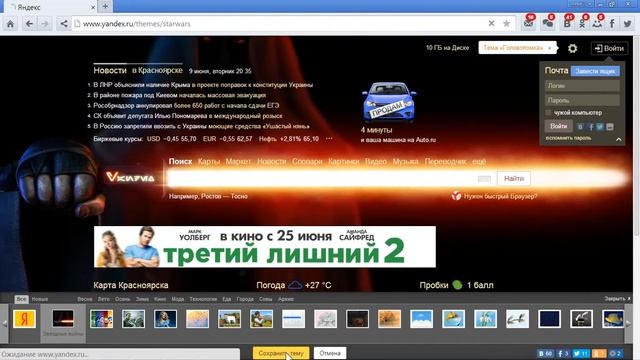Select the 'Технологии' theme category
Screen dimensions: 640x360
[x=203, y=299]
